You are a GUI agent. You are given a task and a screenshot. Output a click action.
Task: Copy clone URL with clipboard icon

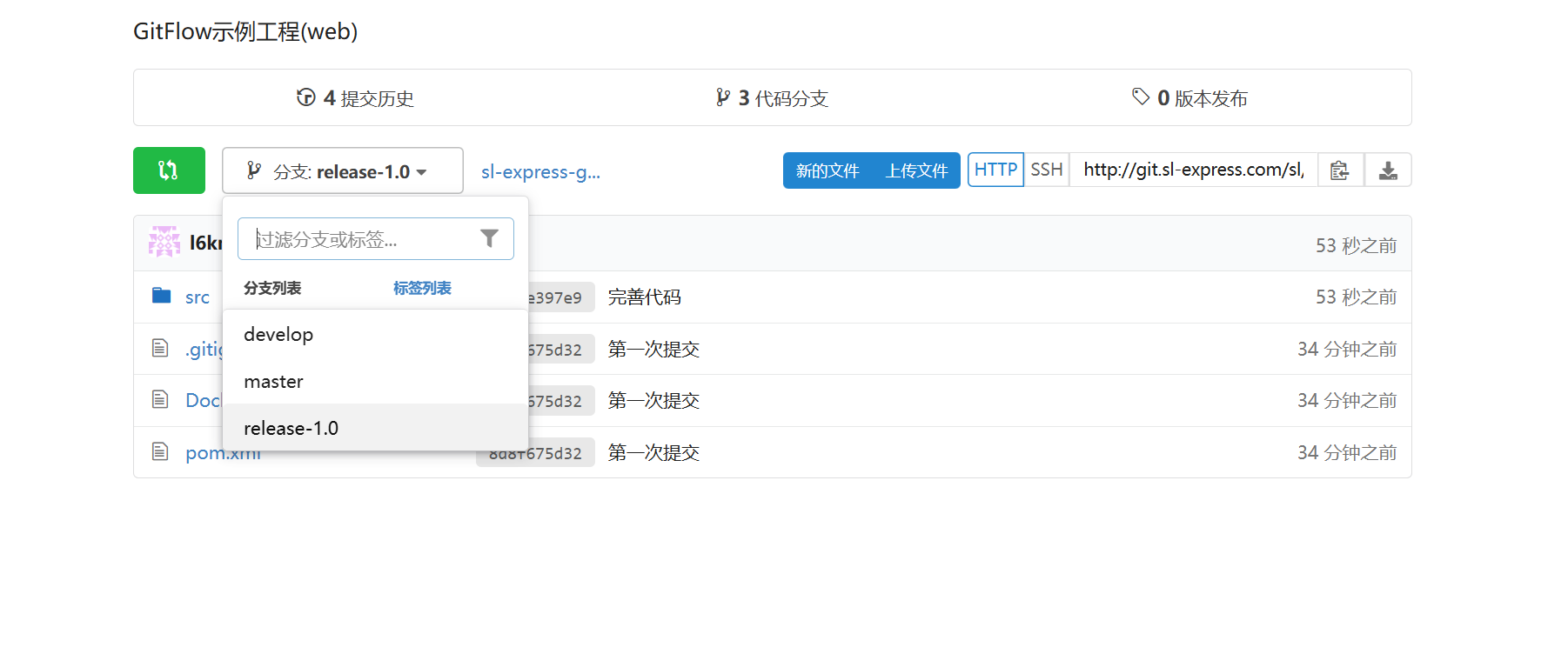pos(1340,170)
